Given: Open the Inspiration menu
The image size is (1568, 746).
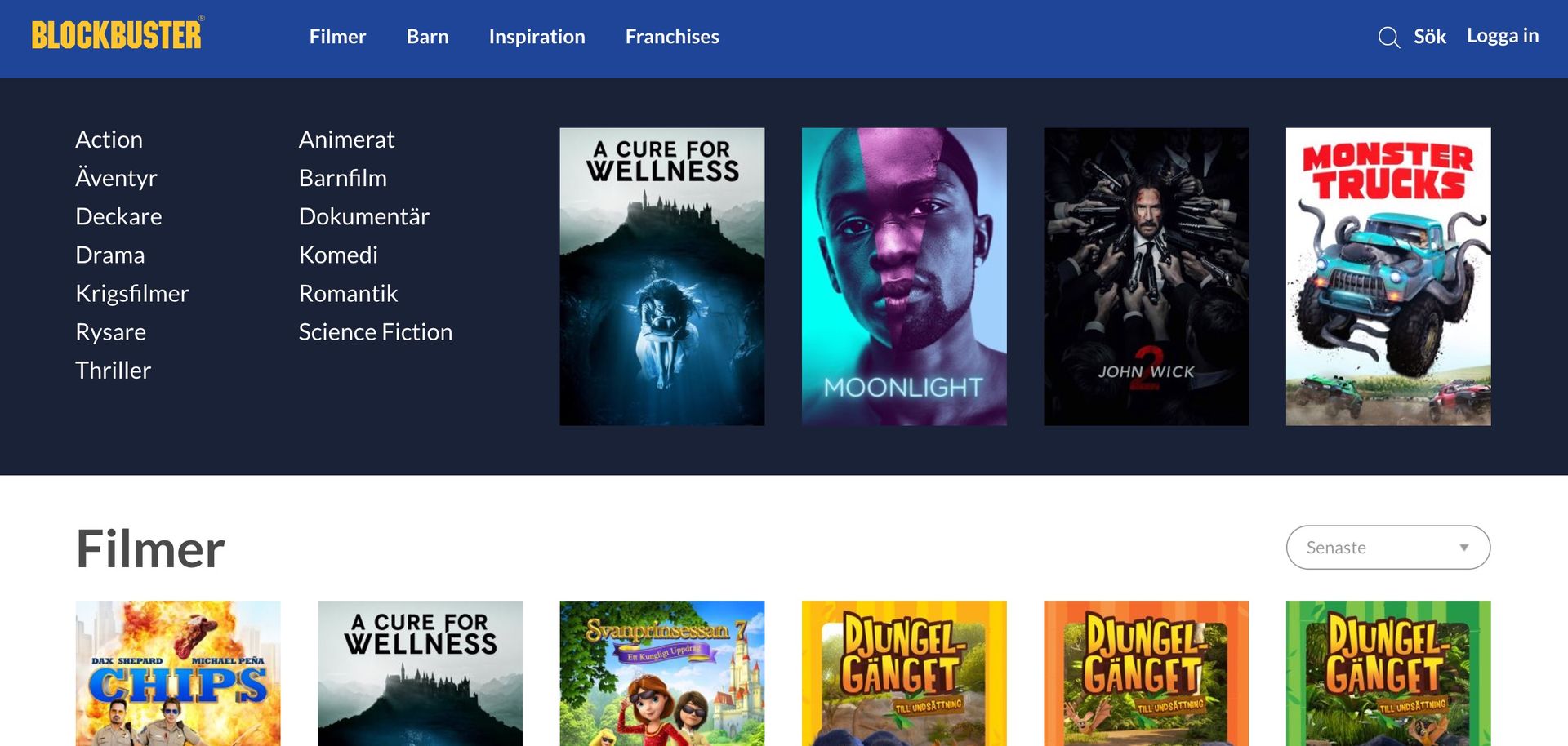Looking at the screenshot, I should 537,37.
